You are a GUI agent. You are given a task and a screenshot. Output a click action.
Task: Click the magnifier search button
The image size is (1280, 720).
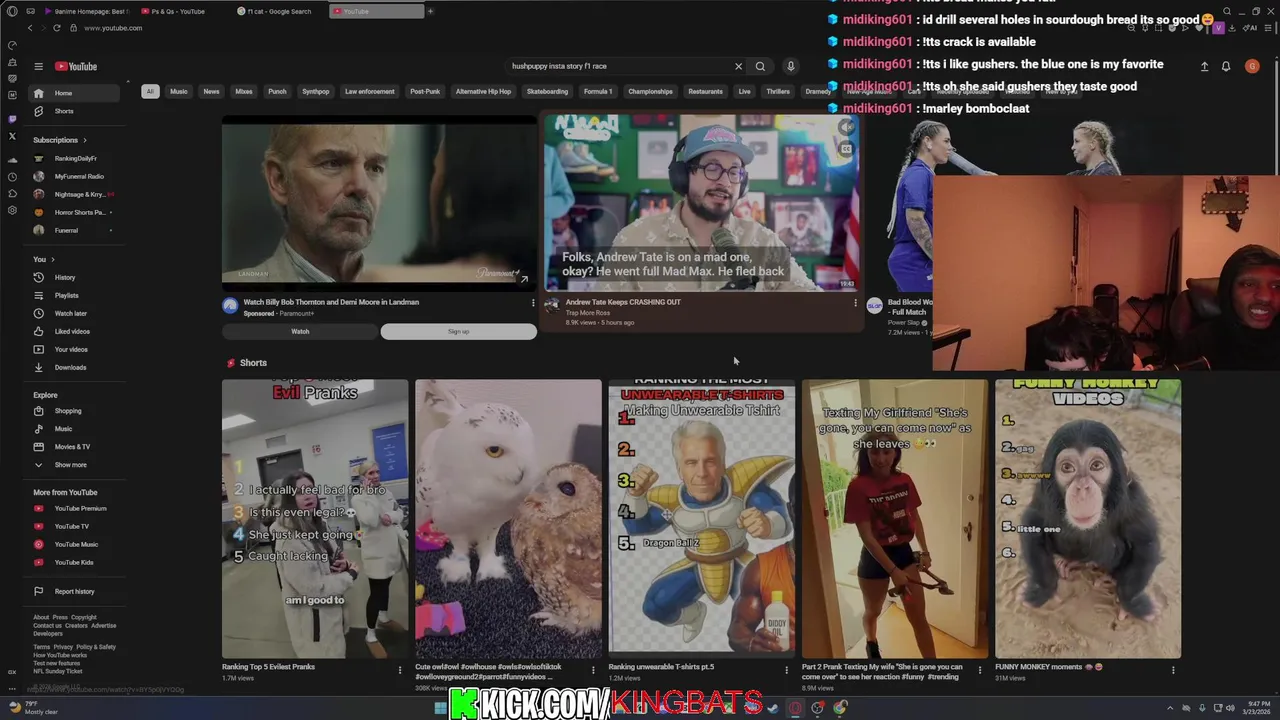click(x=760, y=67)
